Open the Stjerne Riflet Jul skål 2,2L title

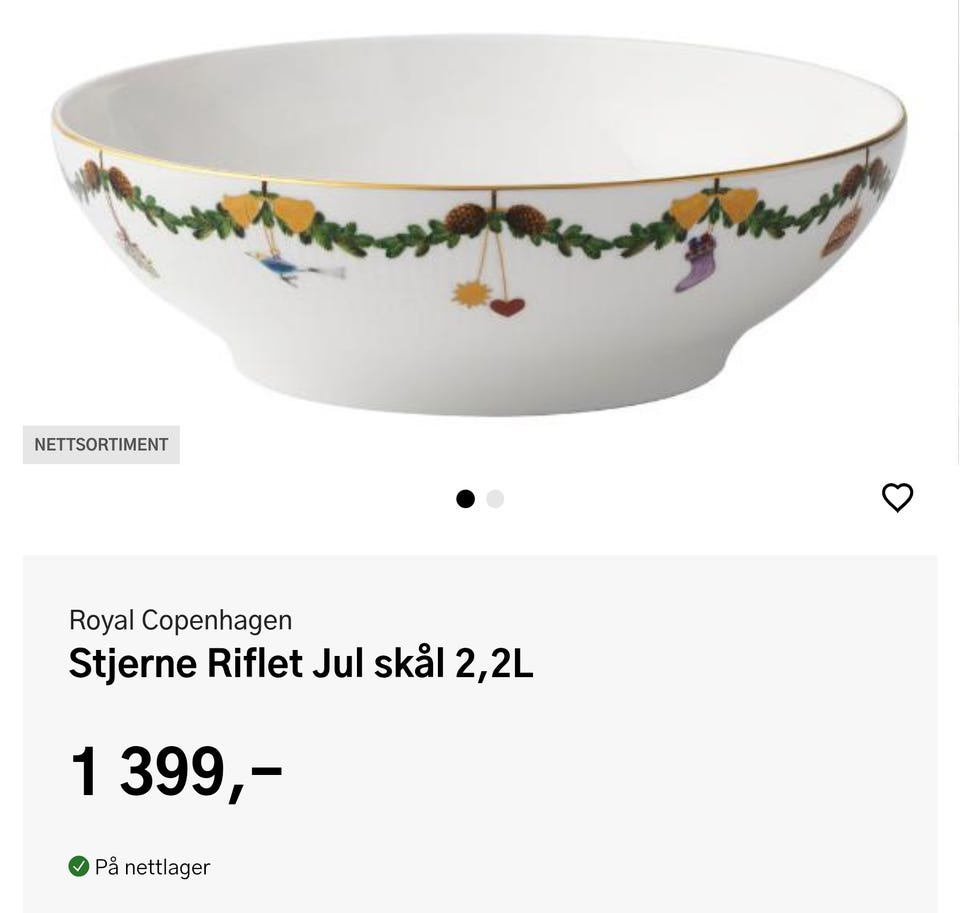[300, 663]
